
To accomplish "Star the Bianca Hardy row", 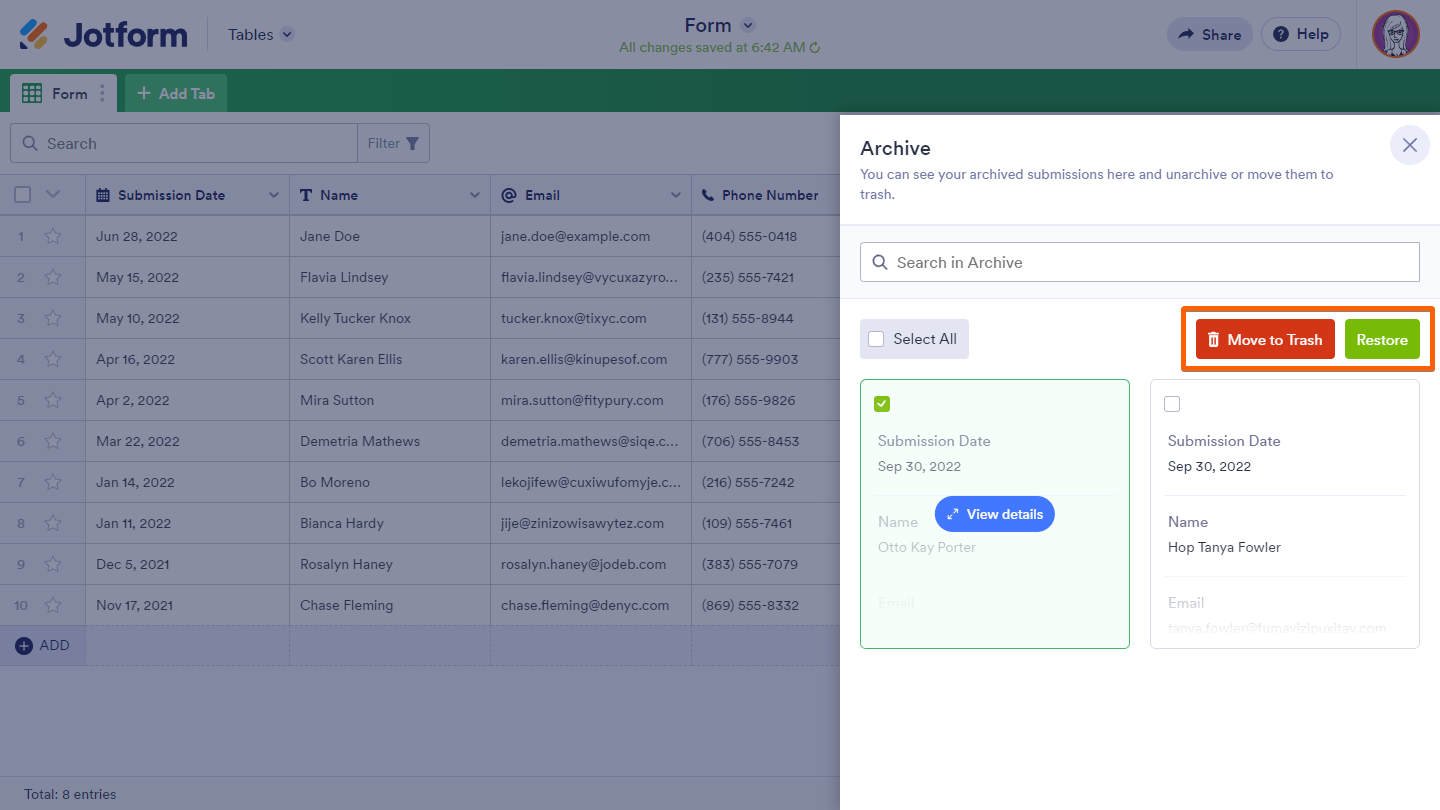I will [x=53, y=523].
